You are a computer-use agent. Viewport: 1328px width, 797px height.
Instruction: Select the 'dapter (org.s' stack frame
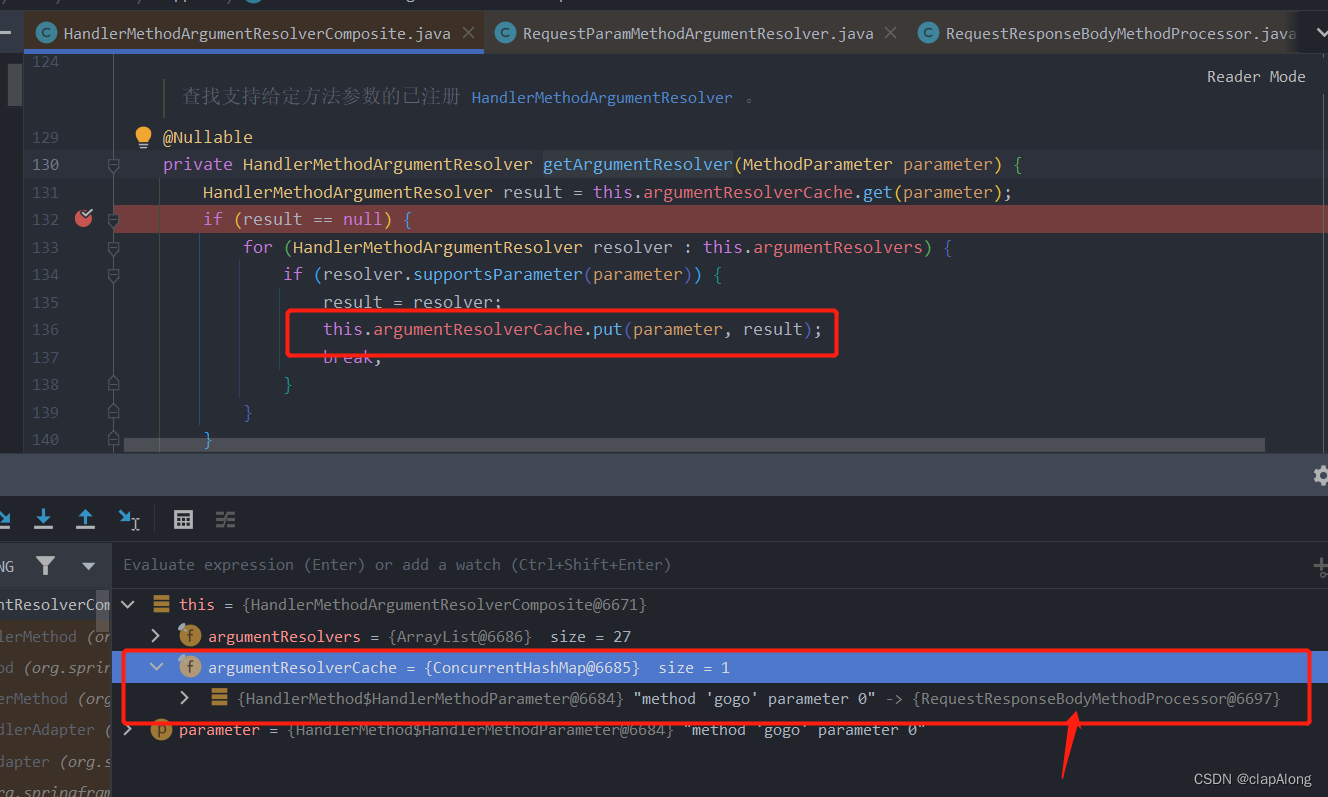click(x=55, y=761)
